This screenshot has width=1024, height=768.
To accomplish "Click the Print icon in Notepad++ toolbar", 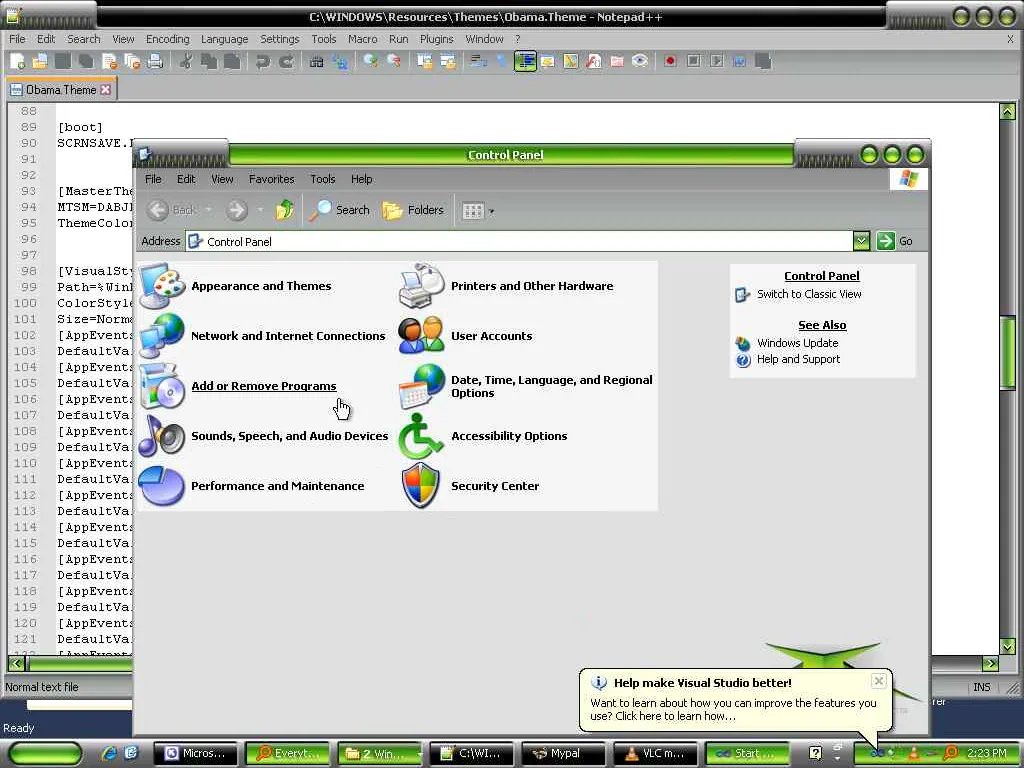I will (155, 61).
